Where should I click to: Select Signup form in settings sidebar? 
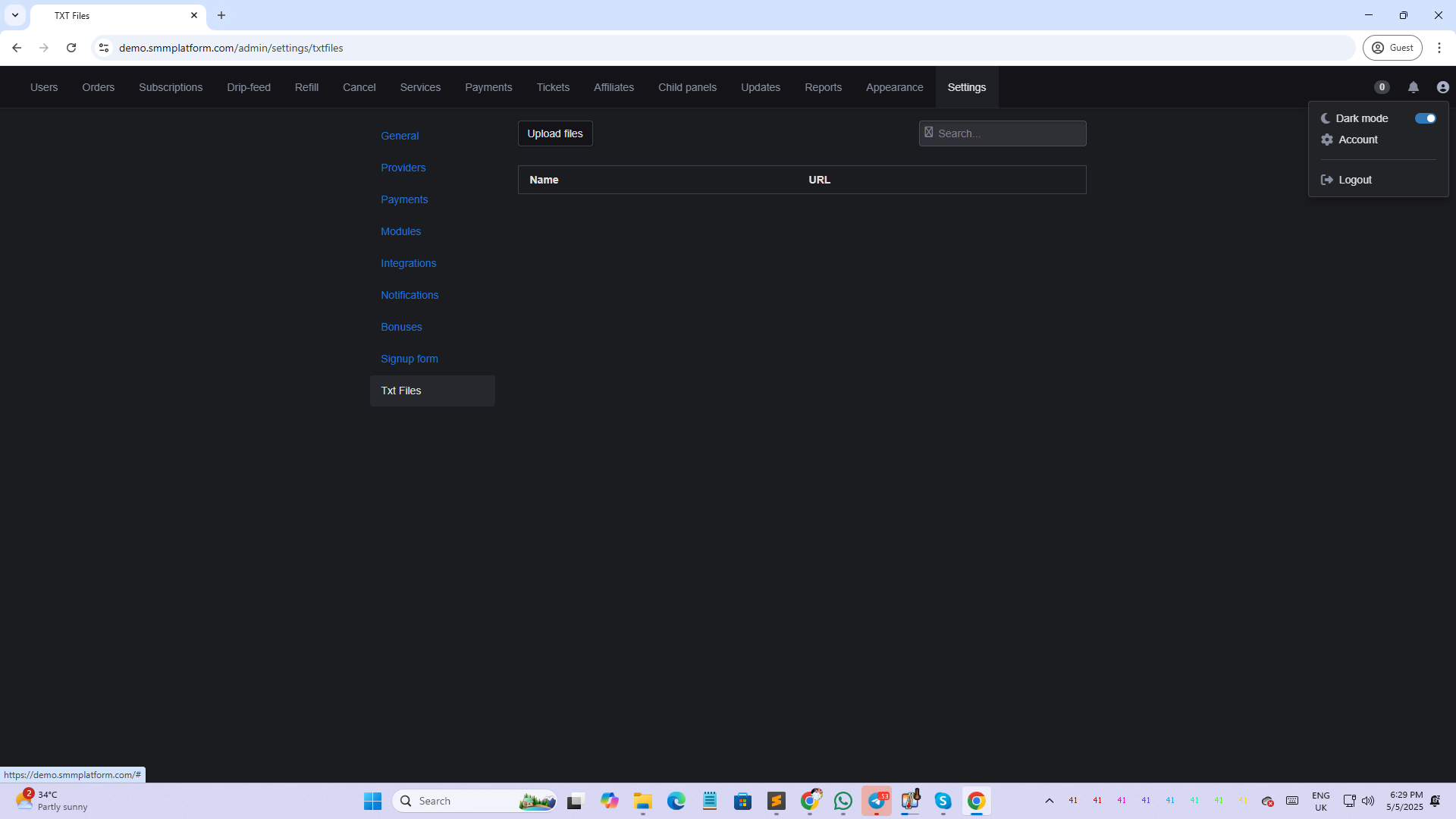click(409, 359)
